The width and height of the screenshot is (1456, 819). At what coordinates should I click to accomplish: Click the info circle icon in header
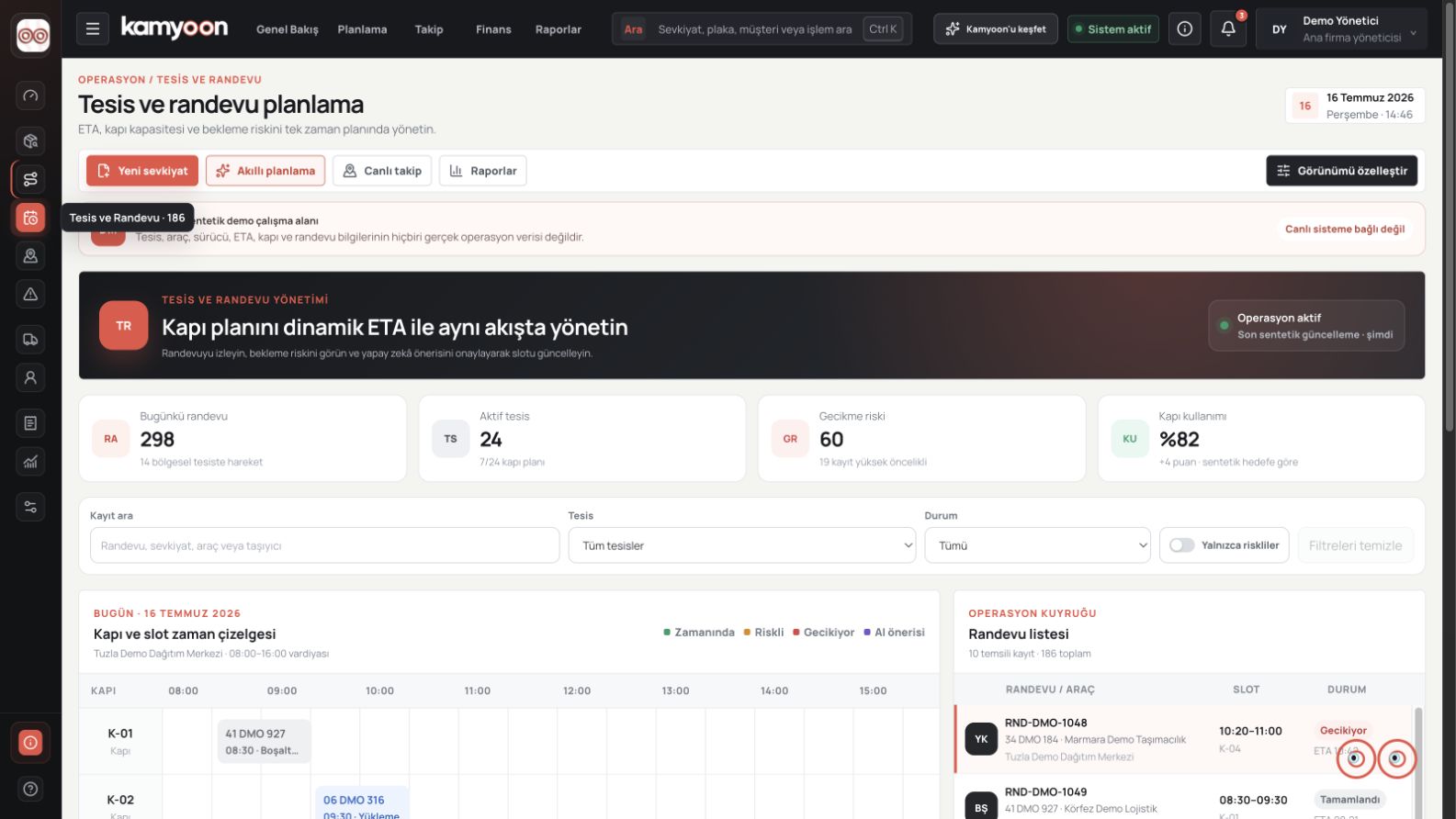click(1185, 29)
